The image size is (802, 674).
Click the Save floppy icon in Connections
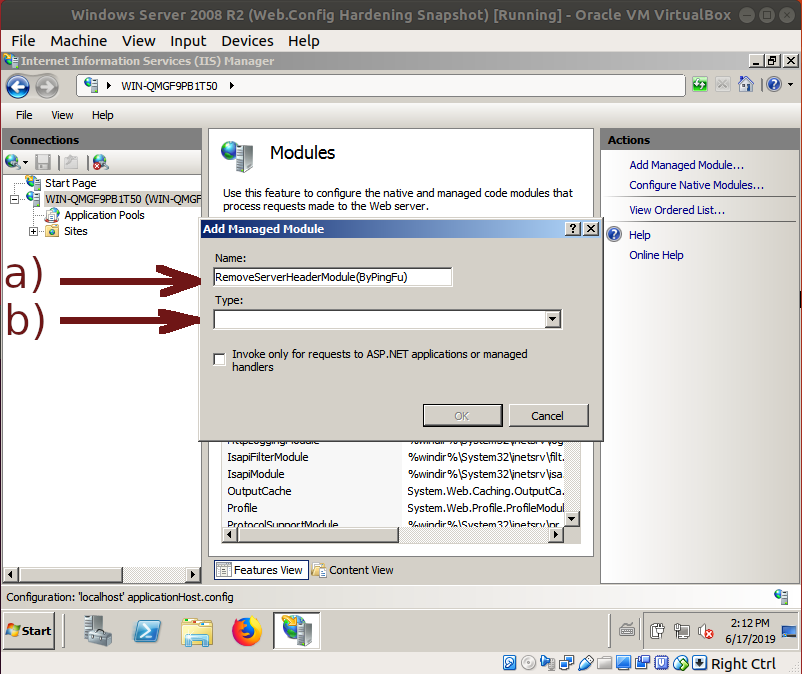pos(42,163)
